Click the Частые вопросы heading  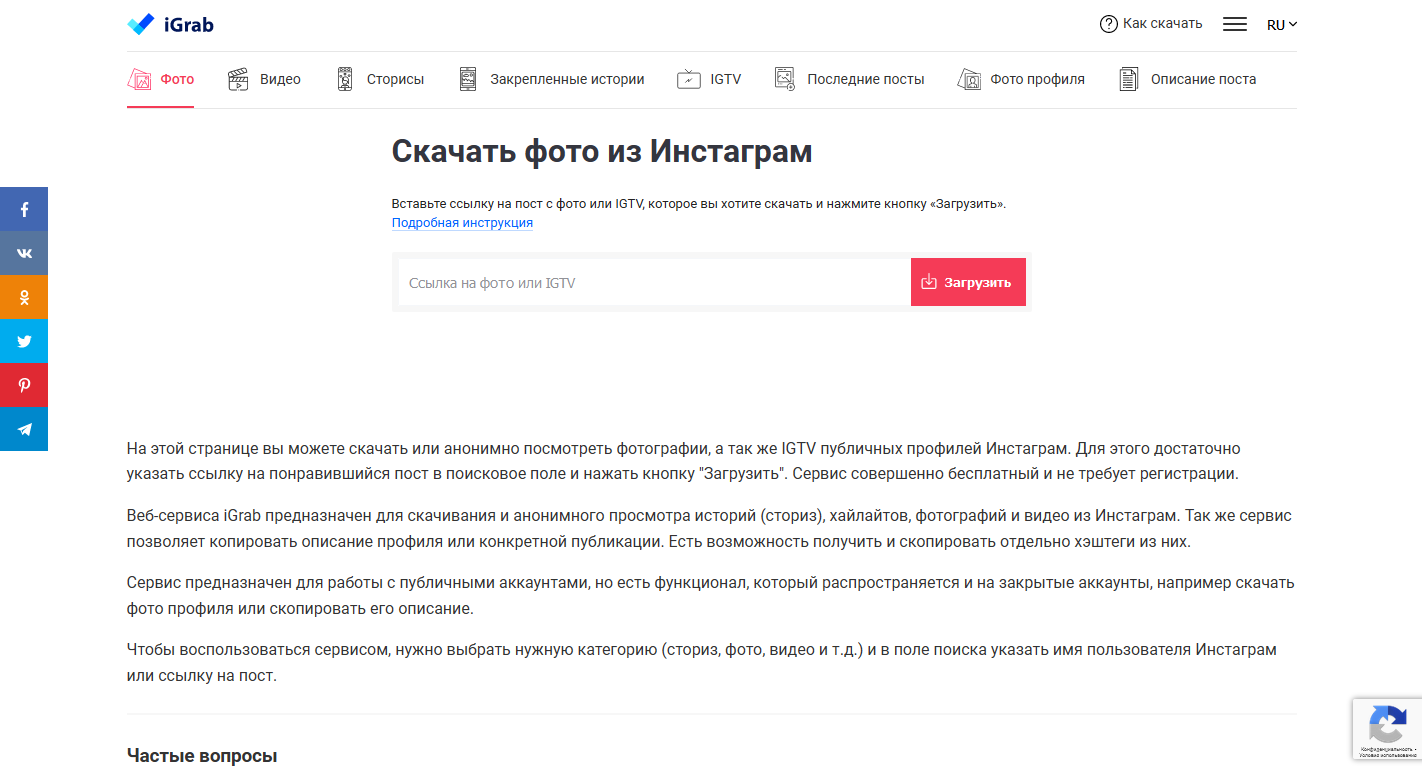[x=202, y=756]
